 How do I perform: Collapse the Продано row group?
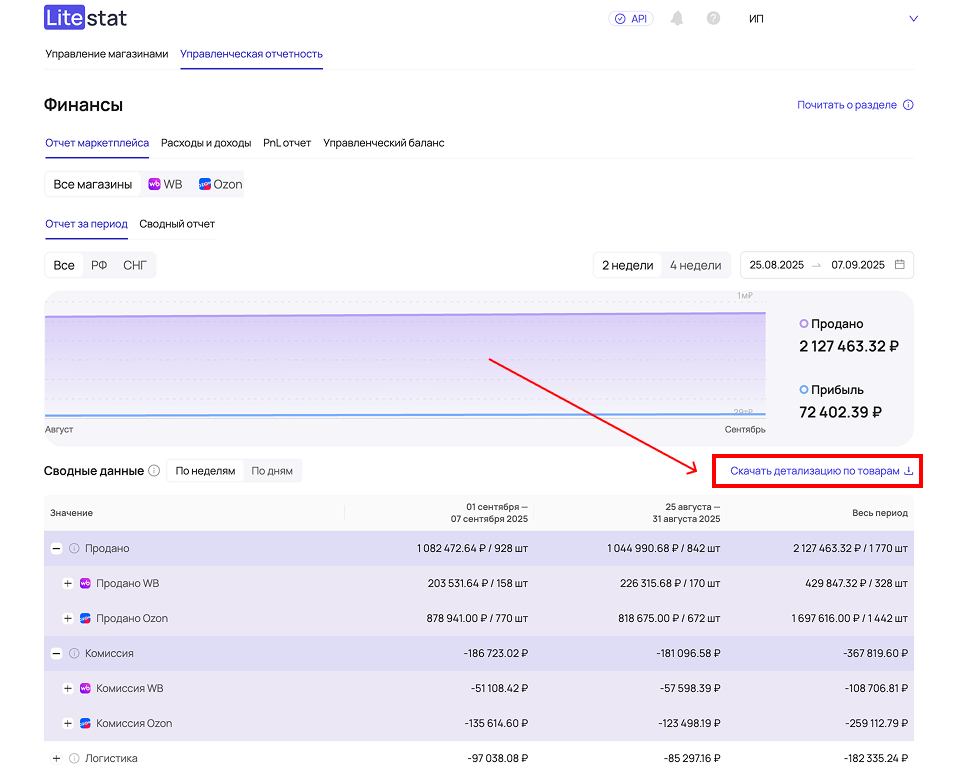point(57,548)
